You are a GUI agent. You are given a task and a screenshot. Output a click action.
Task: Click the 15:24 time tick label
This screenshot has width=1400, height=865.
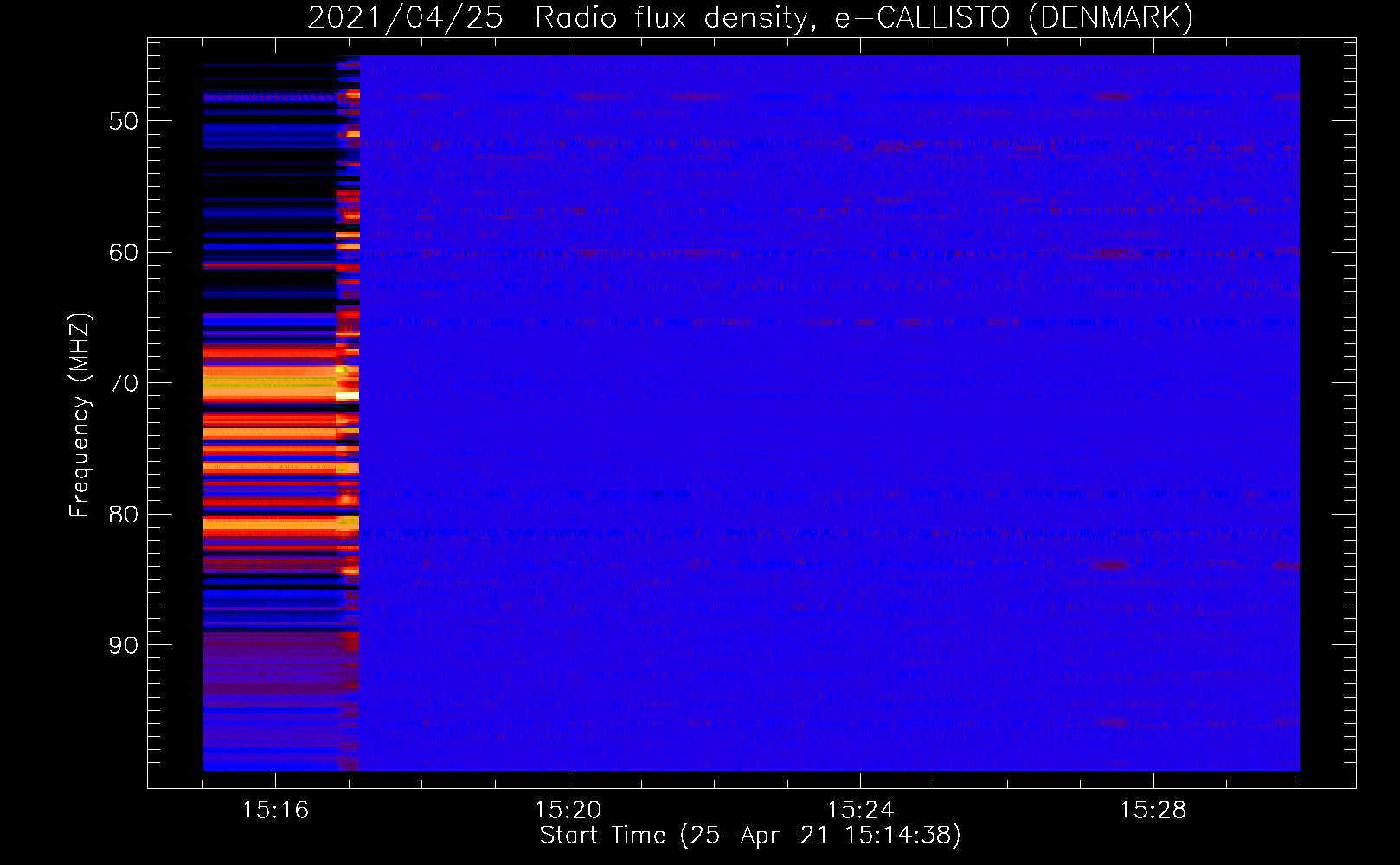point(860,810)
